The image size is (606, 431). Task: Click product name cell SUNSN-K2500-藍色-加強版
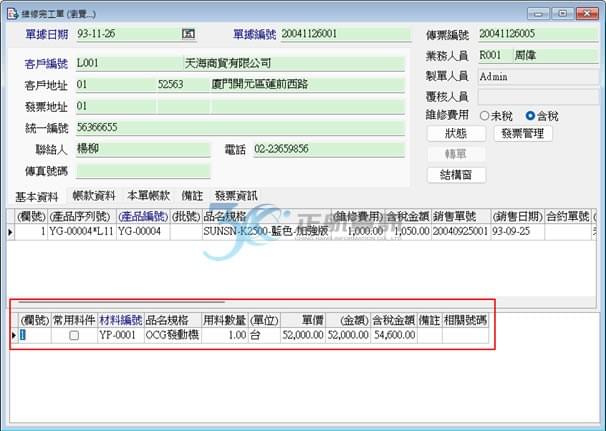tap(267, 232)
